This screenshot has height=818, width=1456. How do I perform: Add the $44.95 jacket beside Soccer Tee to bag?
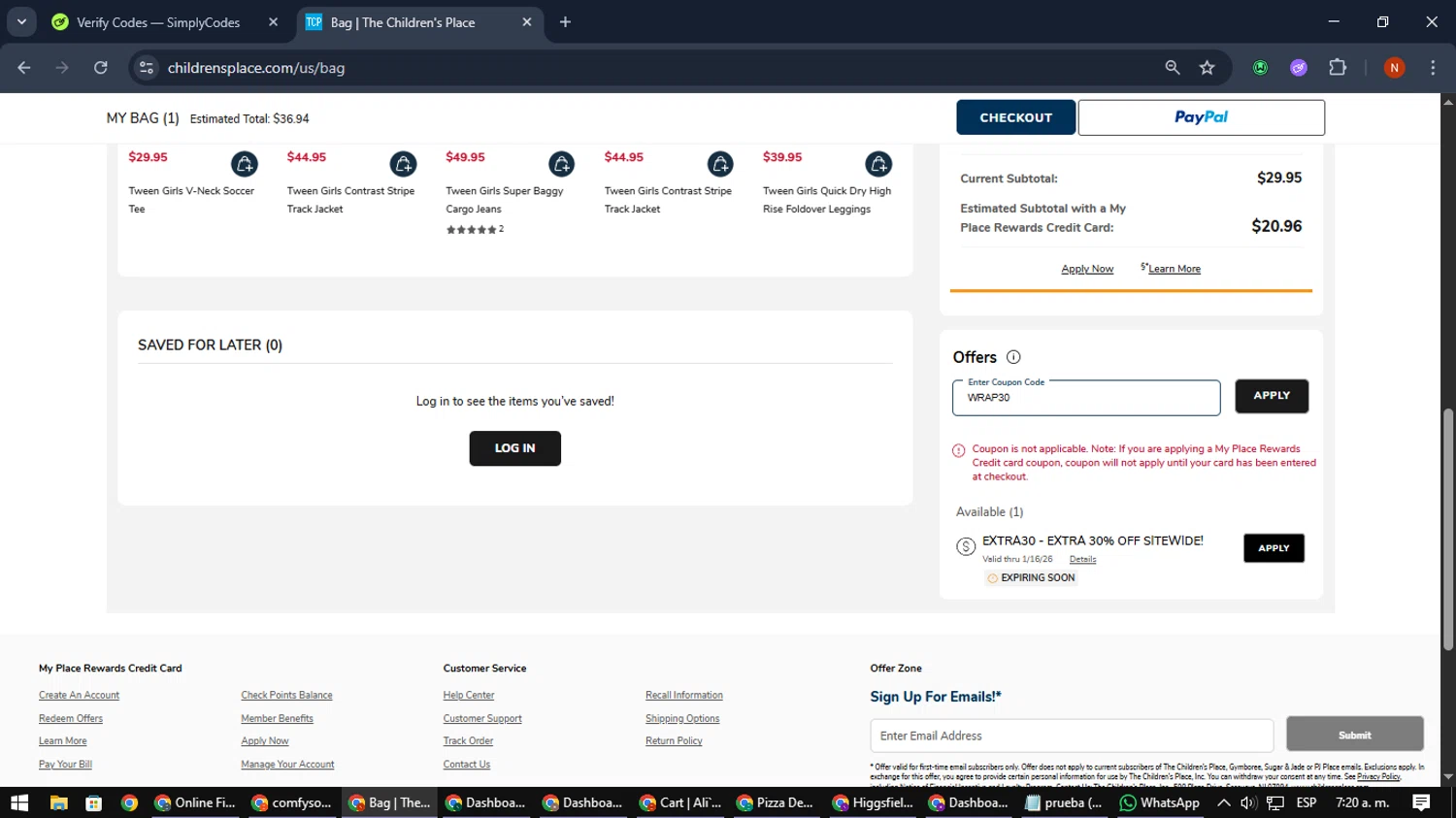coord(403,164)
